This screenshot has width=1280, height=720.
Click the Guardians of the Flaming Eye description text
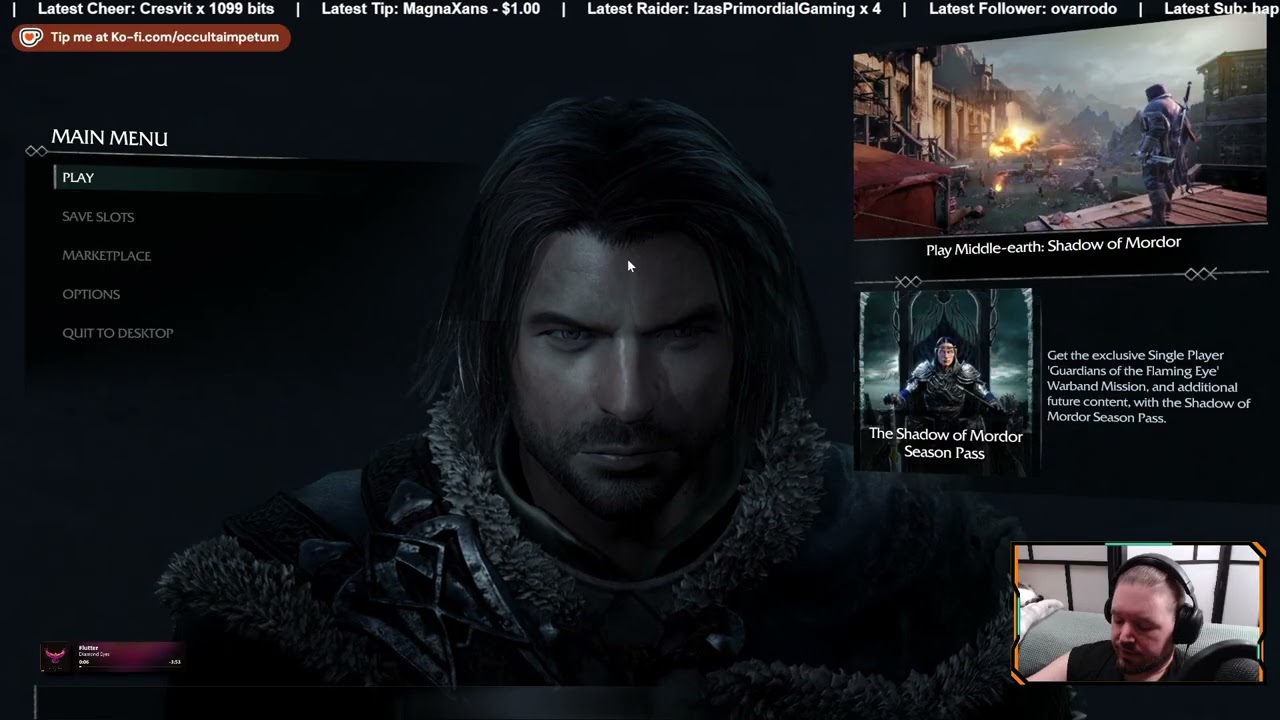point(1147,386)
